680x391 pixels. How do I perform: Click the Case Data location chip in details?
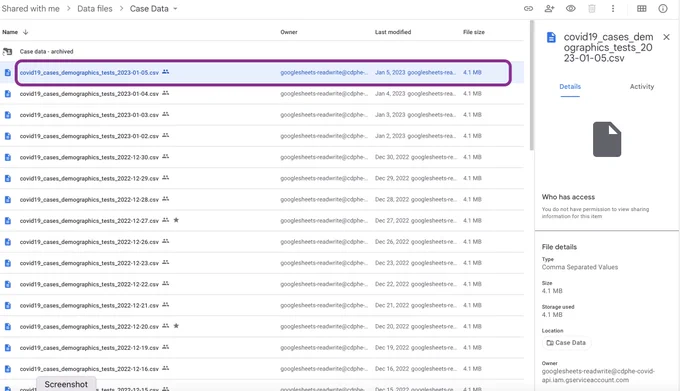pos(566,343)
